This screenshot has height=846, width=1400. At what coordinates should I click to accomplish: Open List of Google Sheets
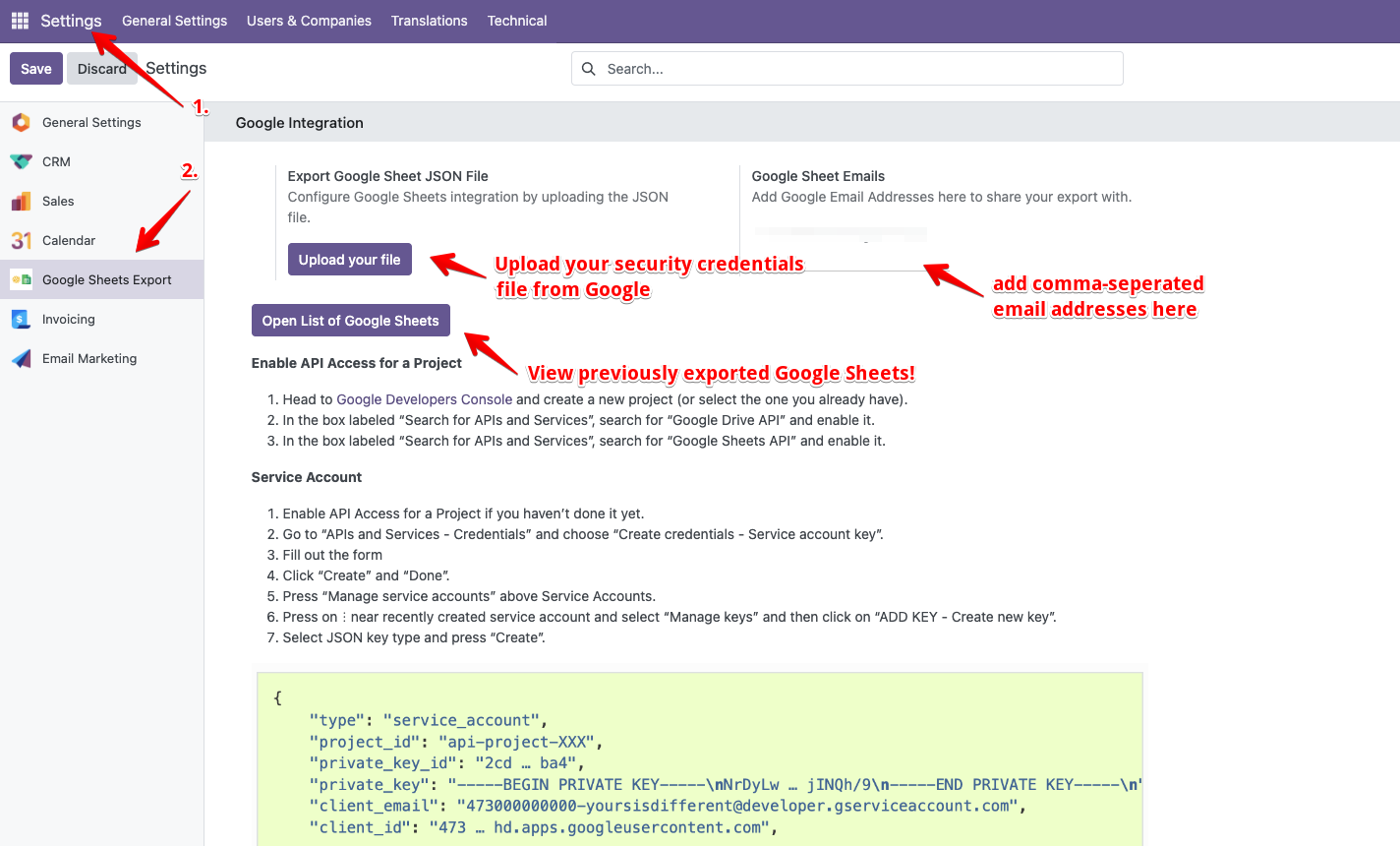pos(350,321)
